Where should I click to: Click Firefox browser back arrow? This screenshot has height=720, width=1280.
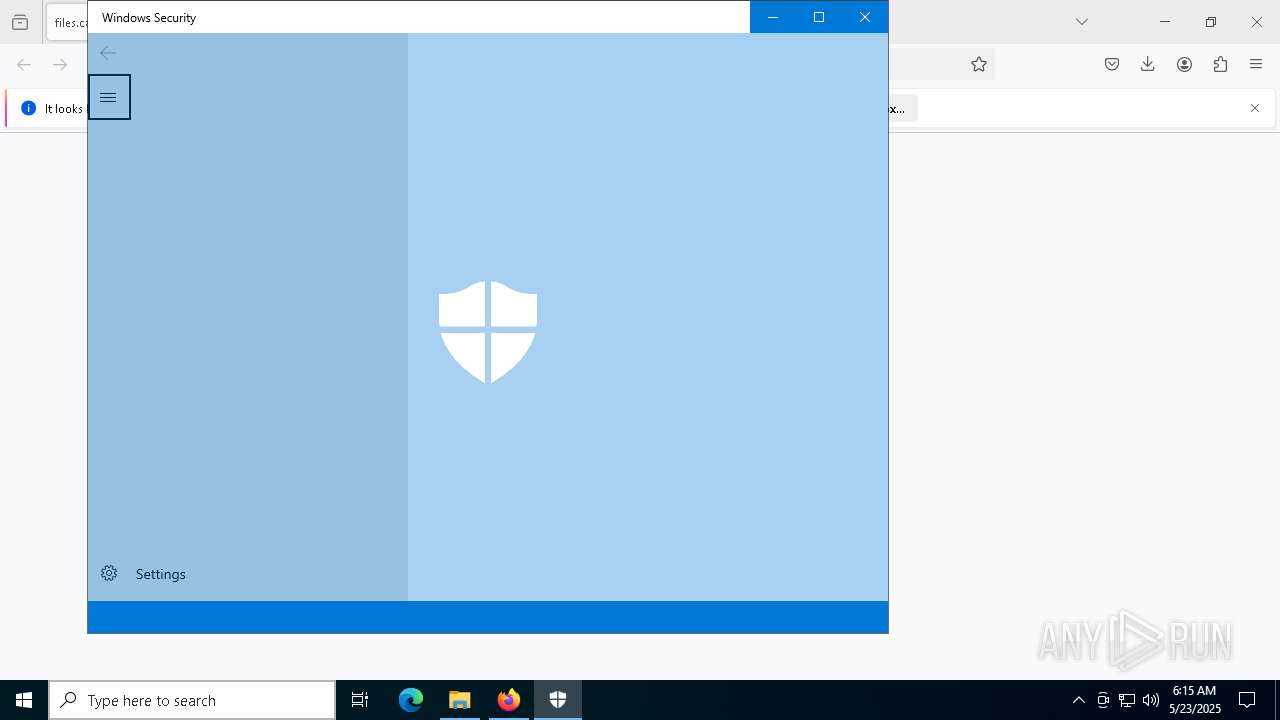pos(24,64)
